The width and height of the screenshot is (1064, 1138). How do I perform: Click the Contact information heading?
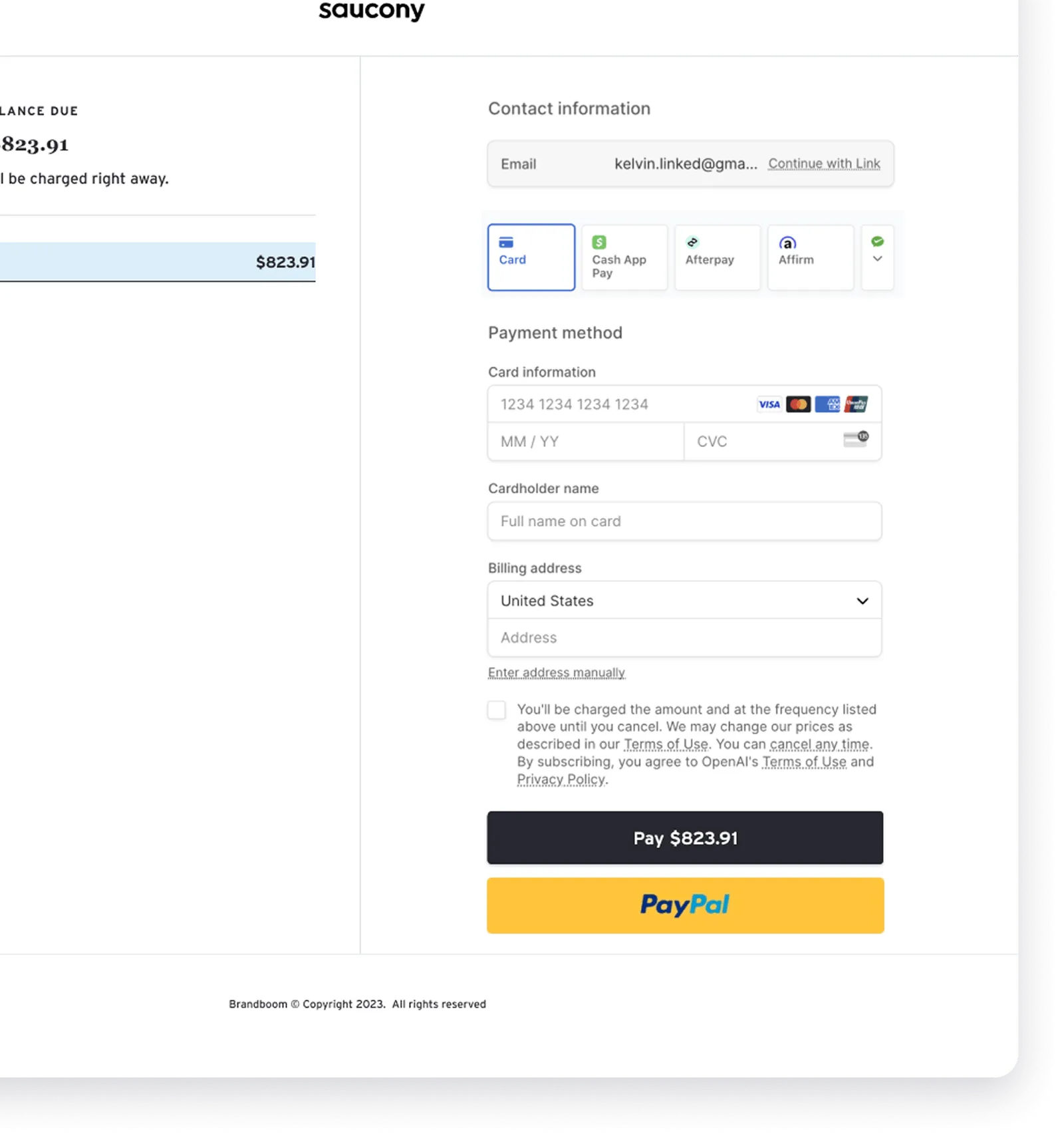569,108
